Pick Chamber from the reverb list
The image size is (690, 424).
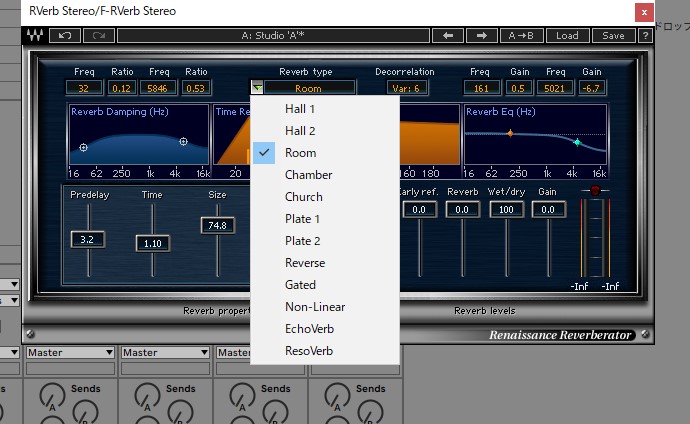click(325, 175)
